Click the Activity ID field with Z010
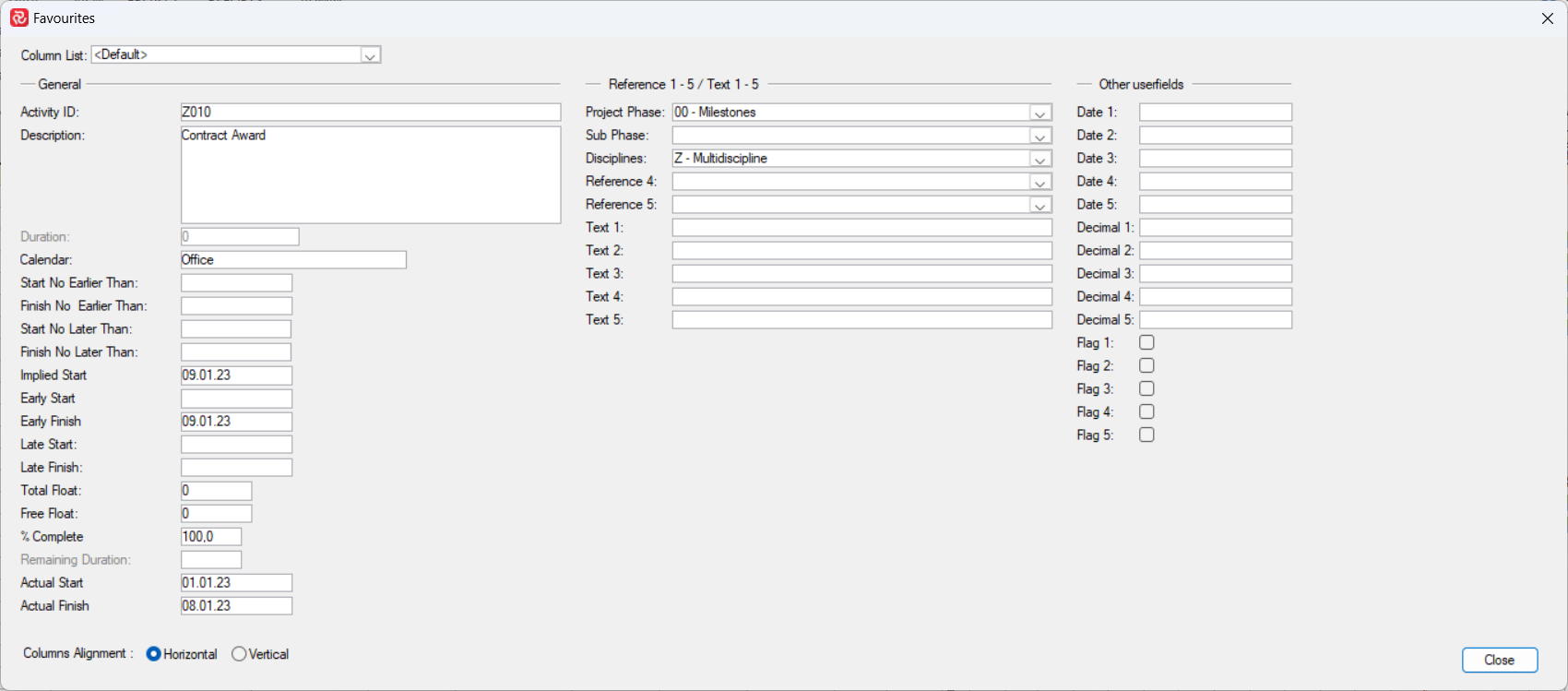 [x=371, y=113]
